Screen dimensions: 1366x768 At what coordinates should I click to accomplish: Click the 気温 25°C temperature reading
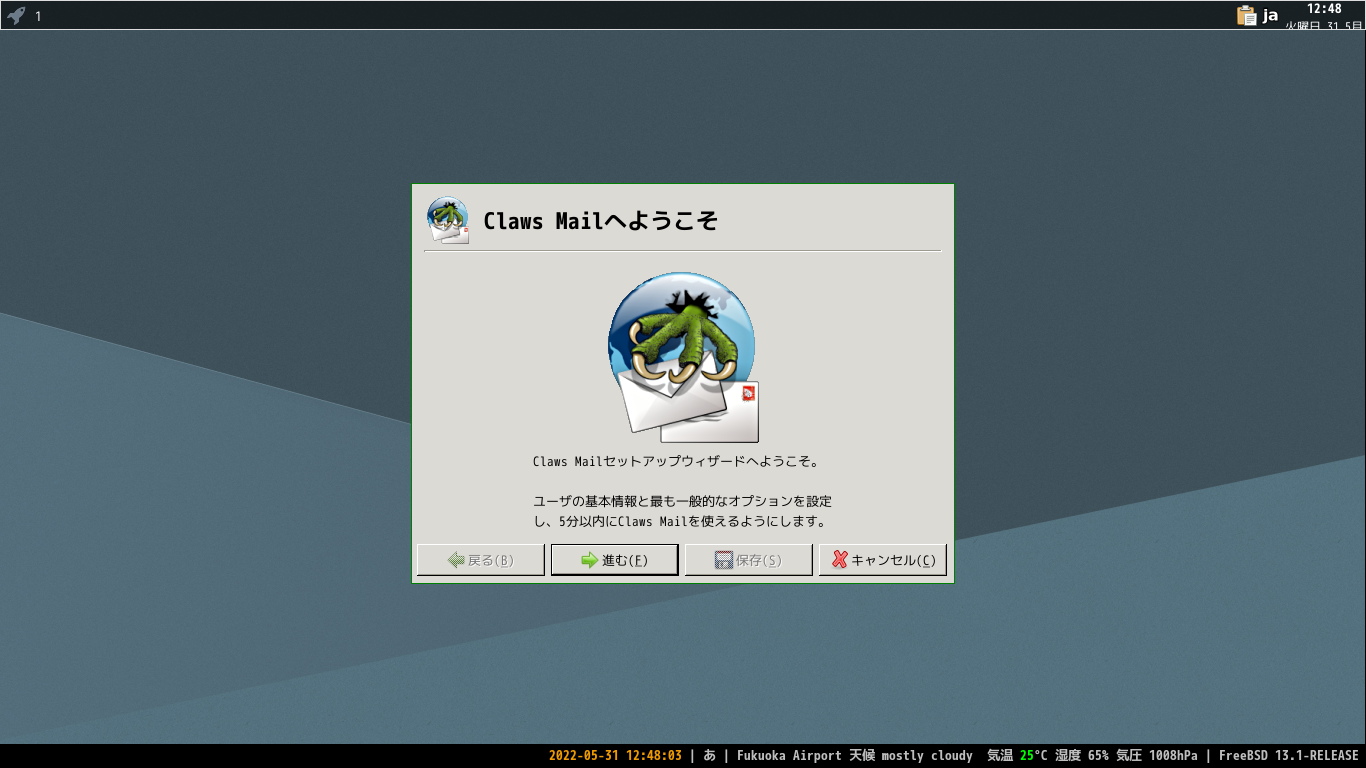[1017, 756]
